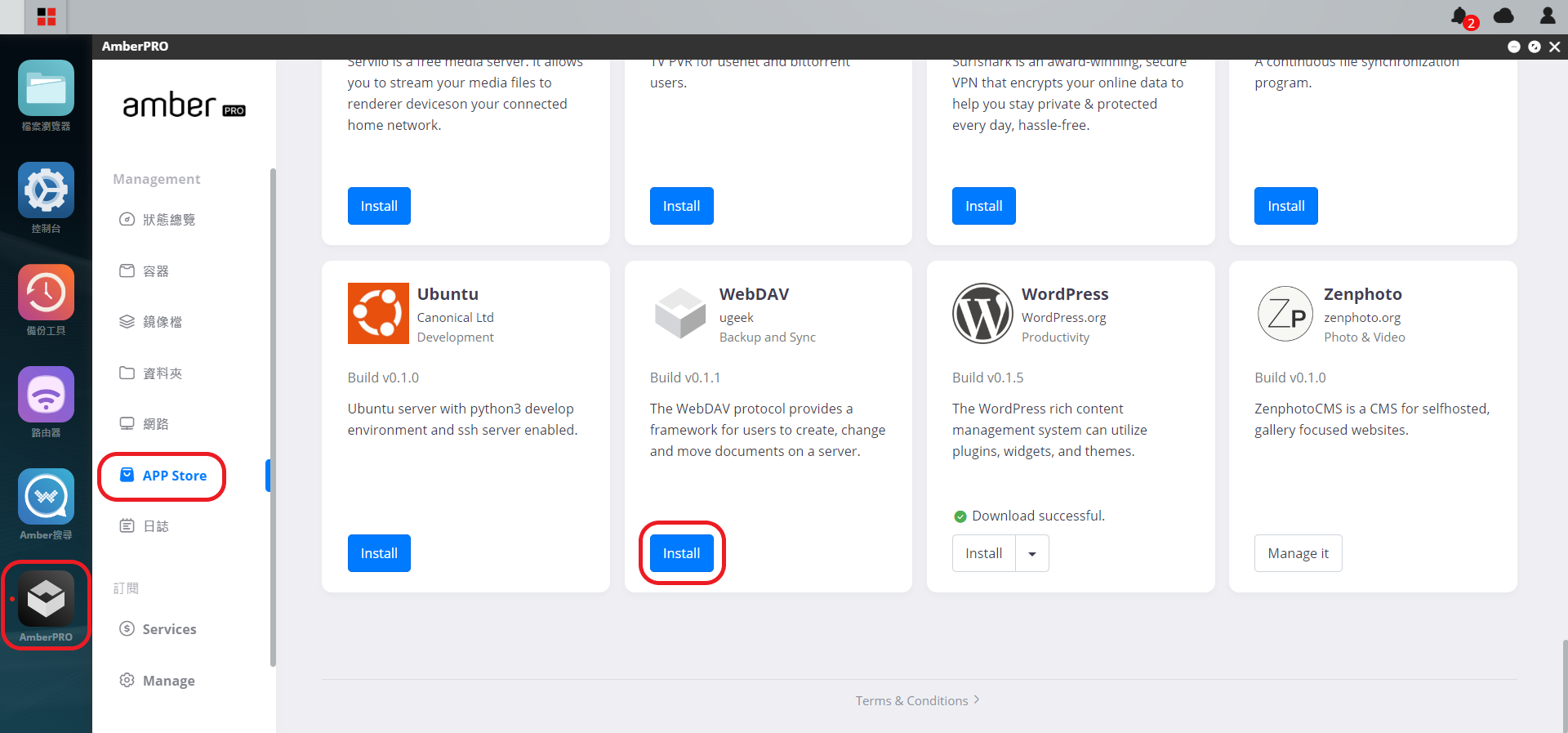Viewport: 1568px width, 733px height.
Task: Launch the Amber搜尋 search icon
Action: click(x=46, y=497)
